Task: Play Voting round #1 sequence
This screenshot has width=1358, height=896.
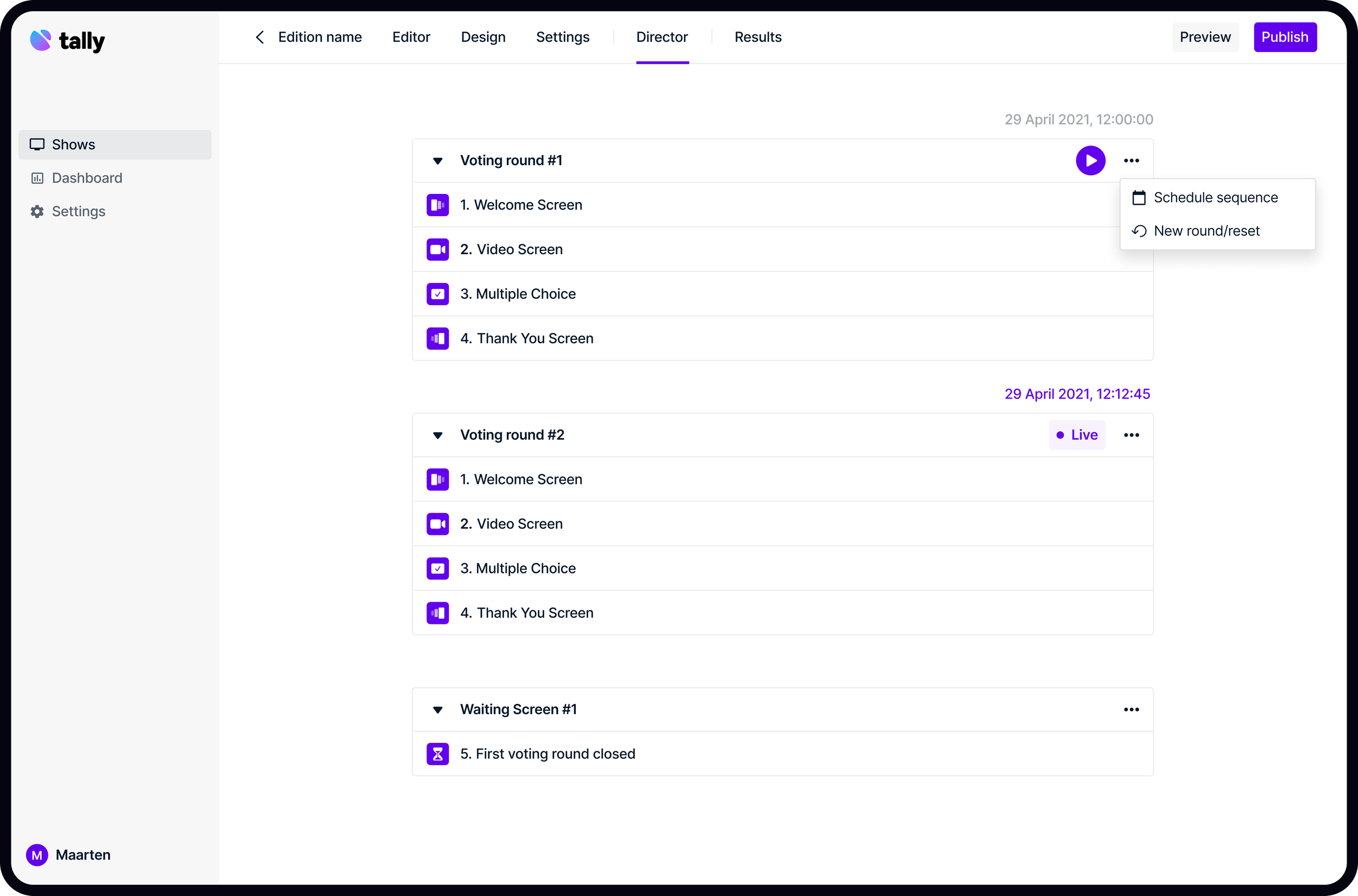Action: tap(1090, 161)
